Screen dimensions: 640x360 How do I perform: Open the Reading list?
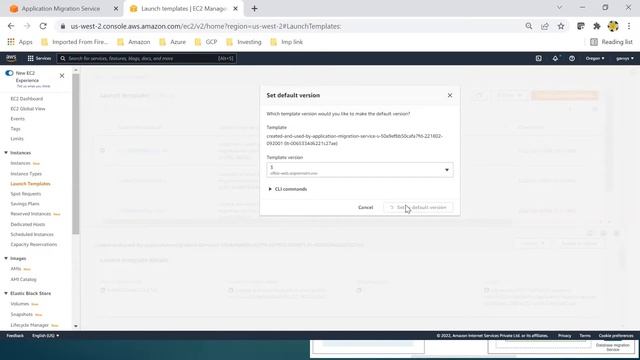pos(611,42)
